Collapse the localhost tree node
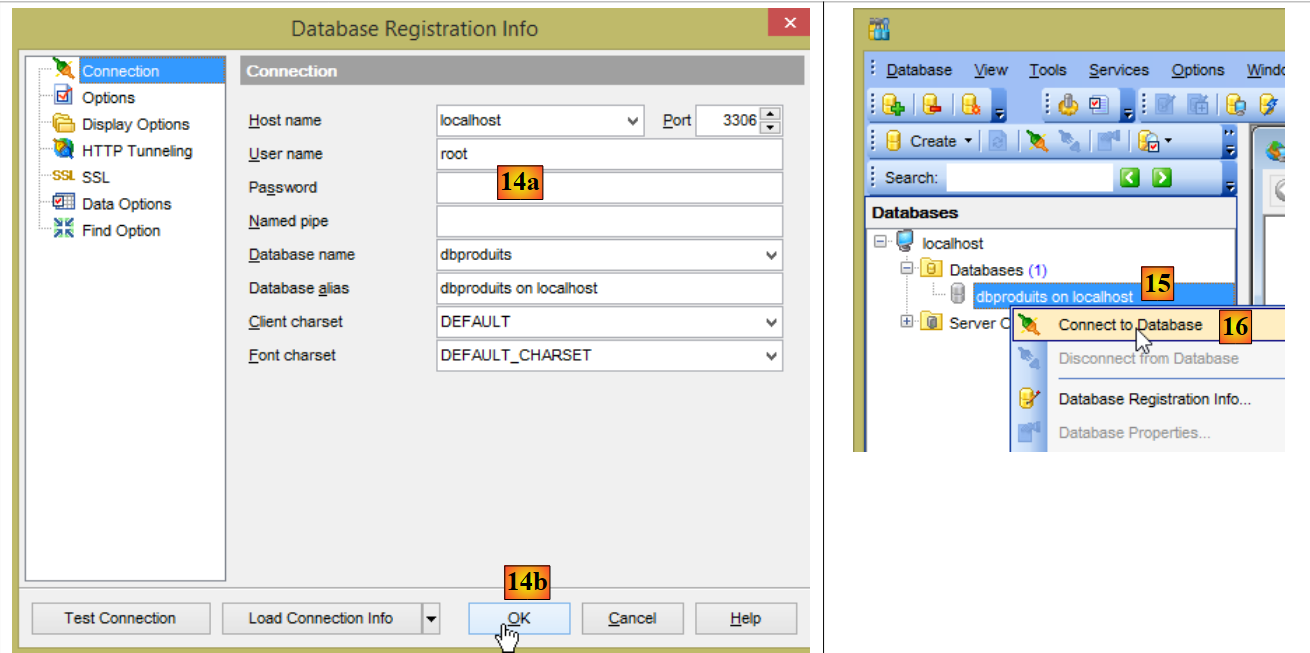 tap(880, 242)
